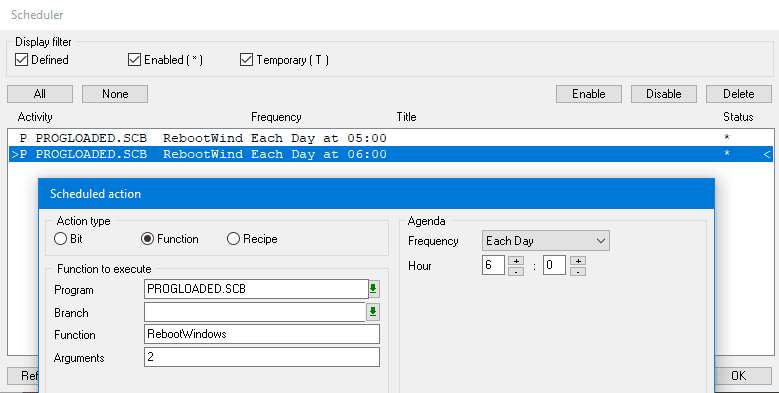Focus the minutes field showing 0
Screen dimensions: 779x393
pos(554,265)
